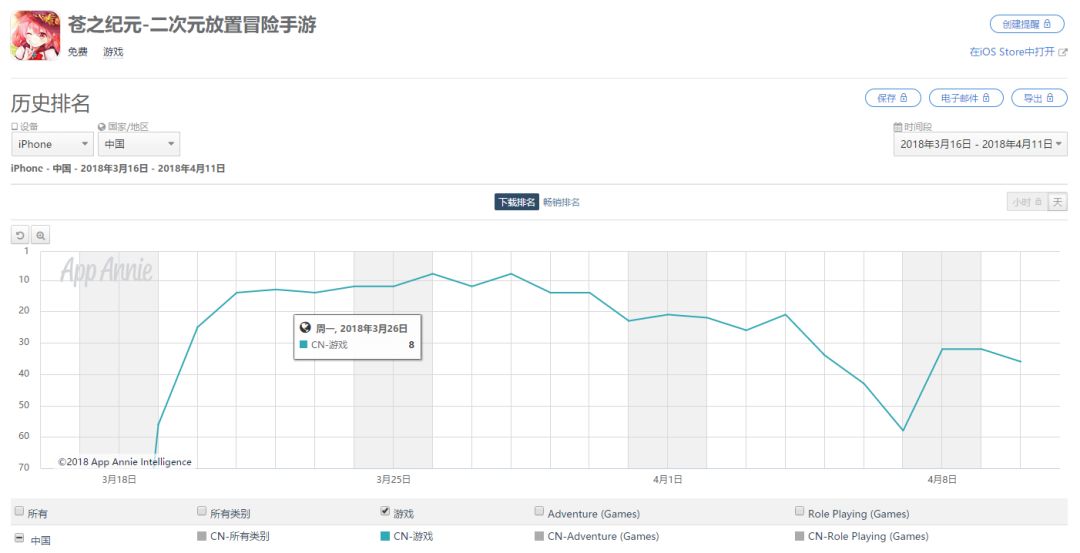Image resolution: width=1080 pixels, height=553 pixels.
Task: Click the 保存 button
Action: pyautogui.click(x=892, y=98)
